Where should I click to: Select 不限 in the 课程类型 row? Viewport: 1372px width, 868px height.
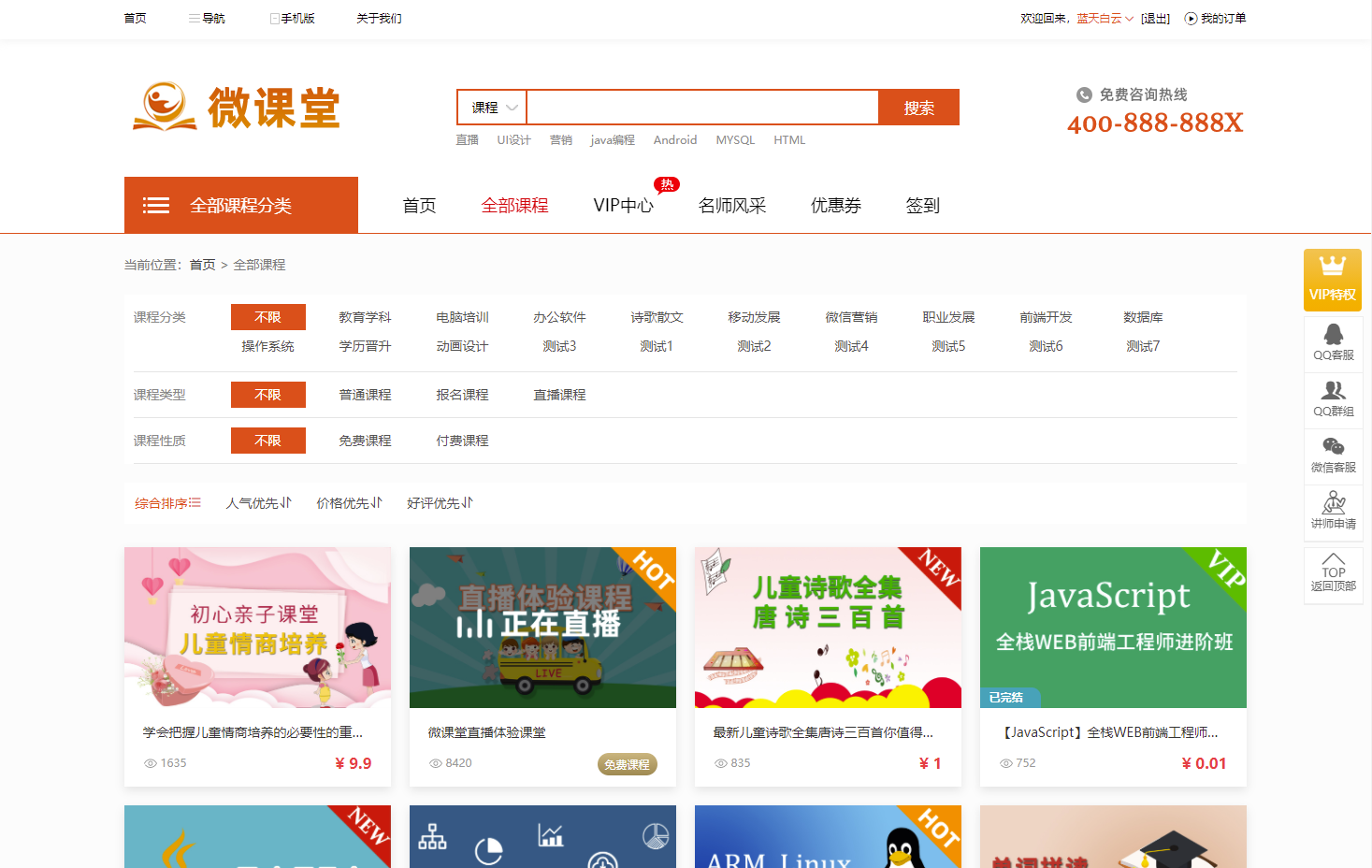click(x=268, y=395)
